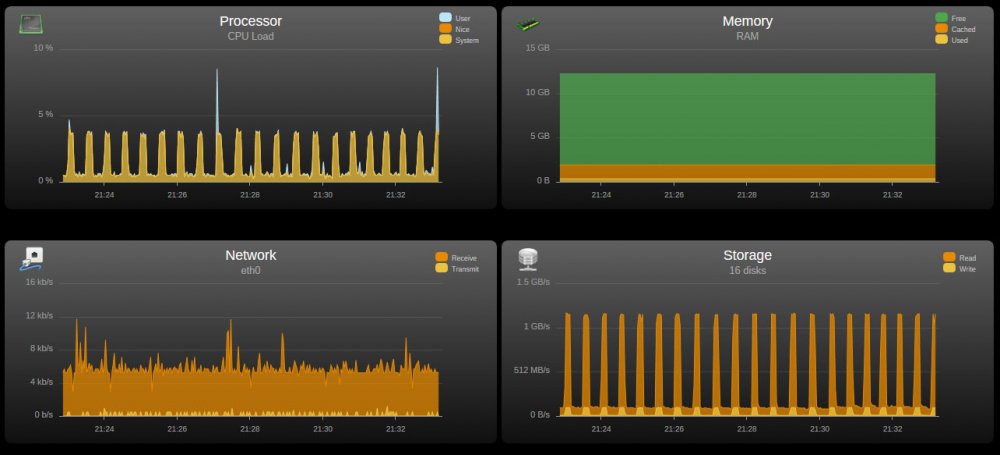This screenshot has width=1000, height=455.
Task: Click the 21:24 time label in Processor chart
Action: pyautogui.click(x=105, y=195)
